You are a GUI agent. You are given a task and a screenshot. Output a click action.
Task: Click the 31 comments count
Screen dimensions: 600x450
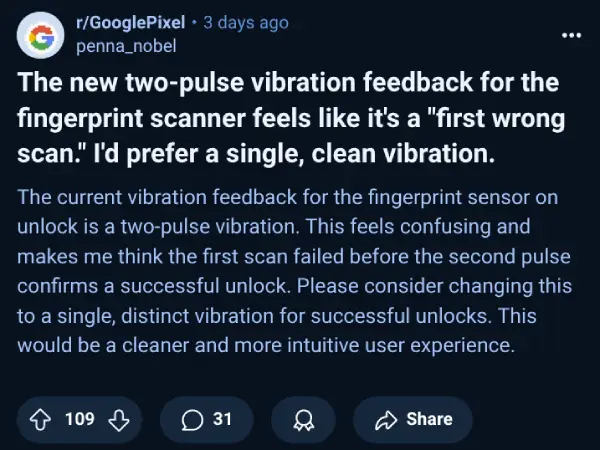coord(222,419)
